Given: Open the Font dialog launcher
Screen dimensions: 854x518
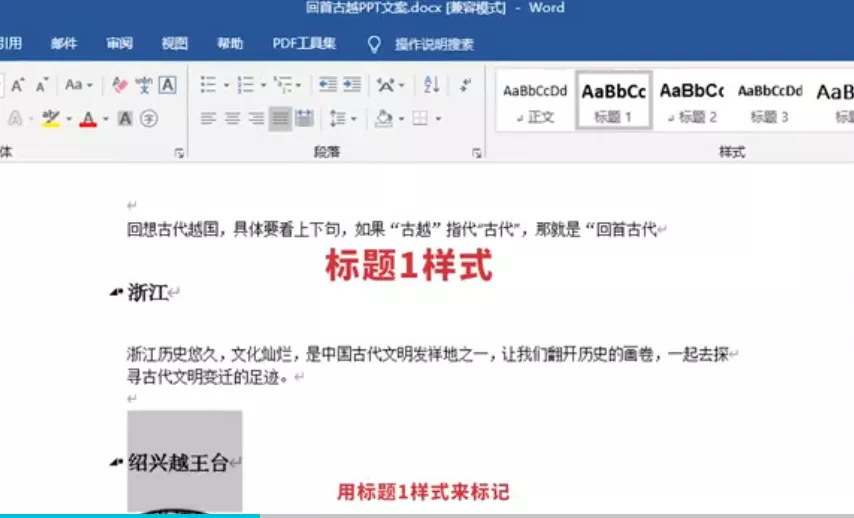Looking at the screenshot, I should [x=179, y=154].
